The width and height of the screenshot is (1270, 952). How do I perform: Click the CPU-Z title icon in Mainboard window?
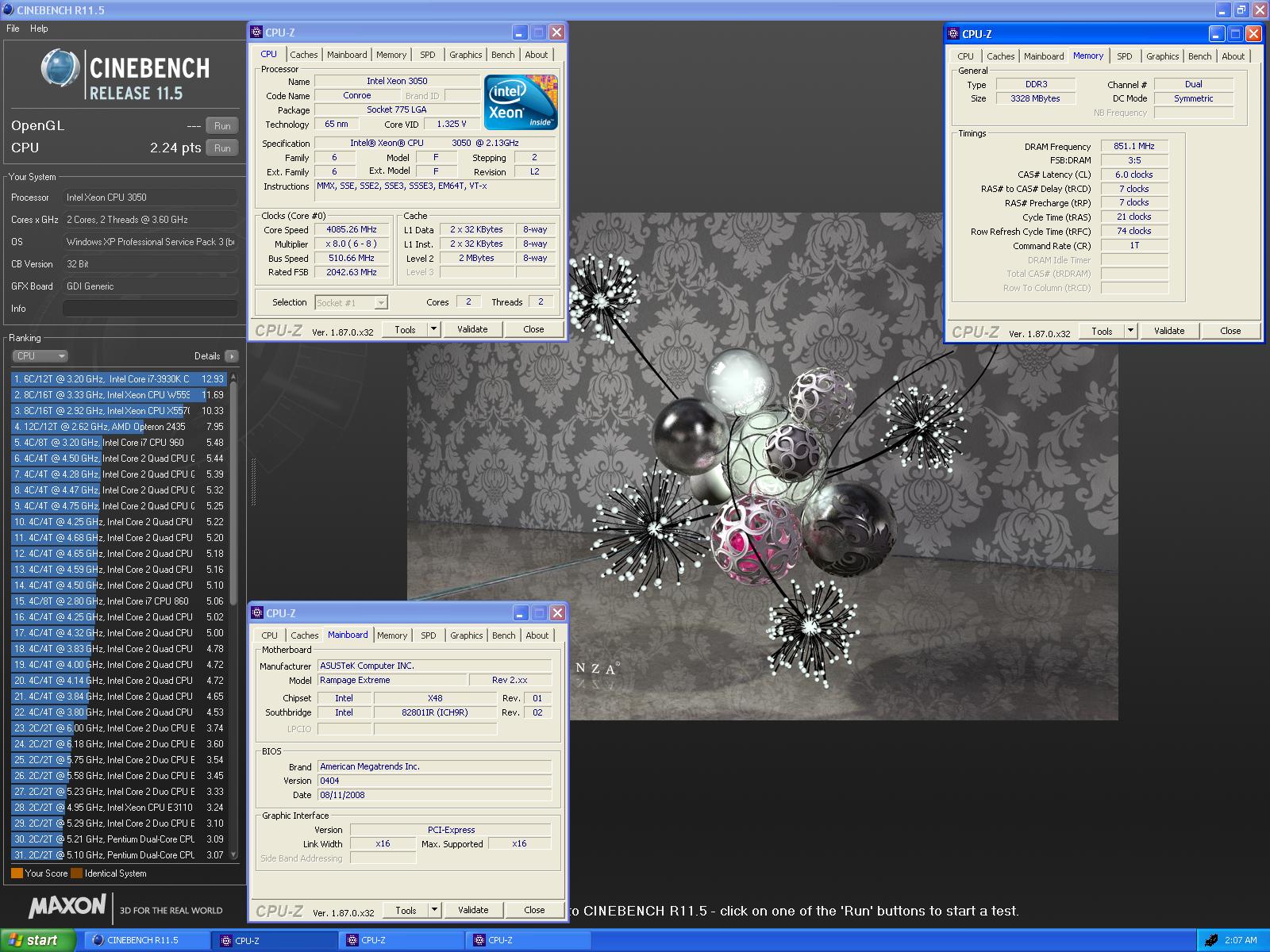click(x=256, y=613)
